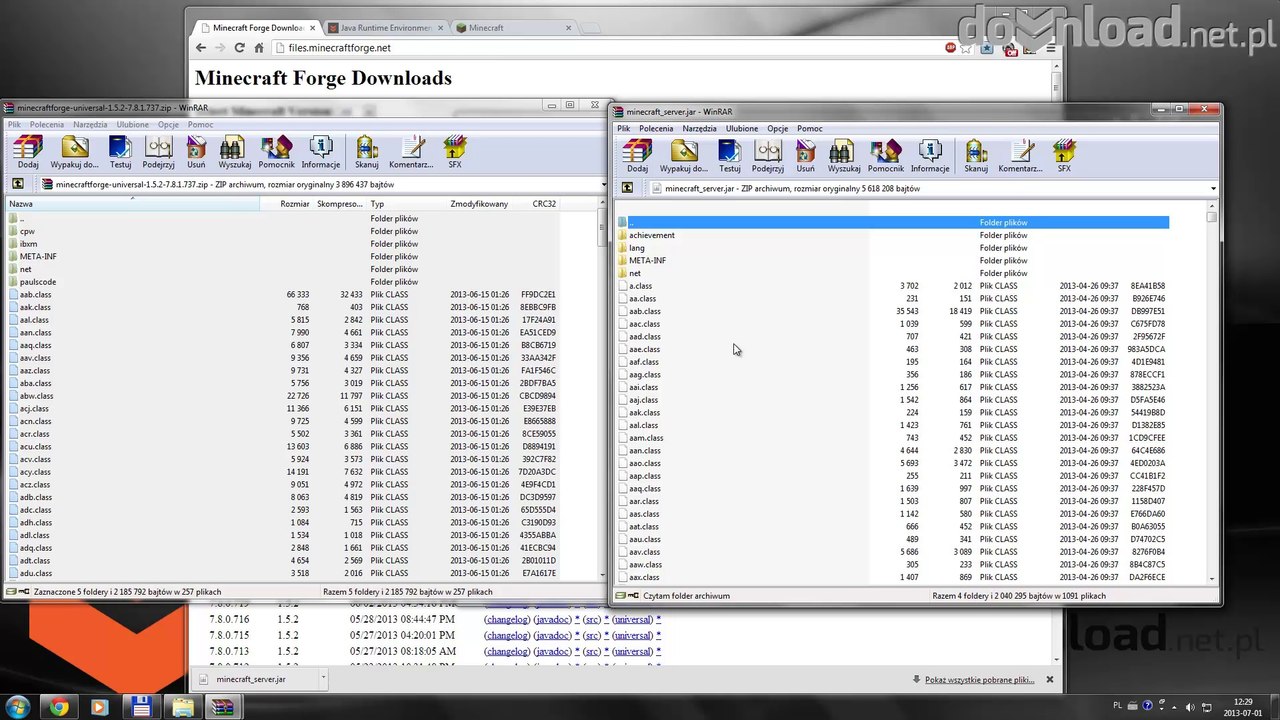1280x720 pixels.
Task: Open Plik menu in minecraftforge-universal window
Action: (15, 125)
